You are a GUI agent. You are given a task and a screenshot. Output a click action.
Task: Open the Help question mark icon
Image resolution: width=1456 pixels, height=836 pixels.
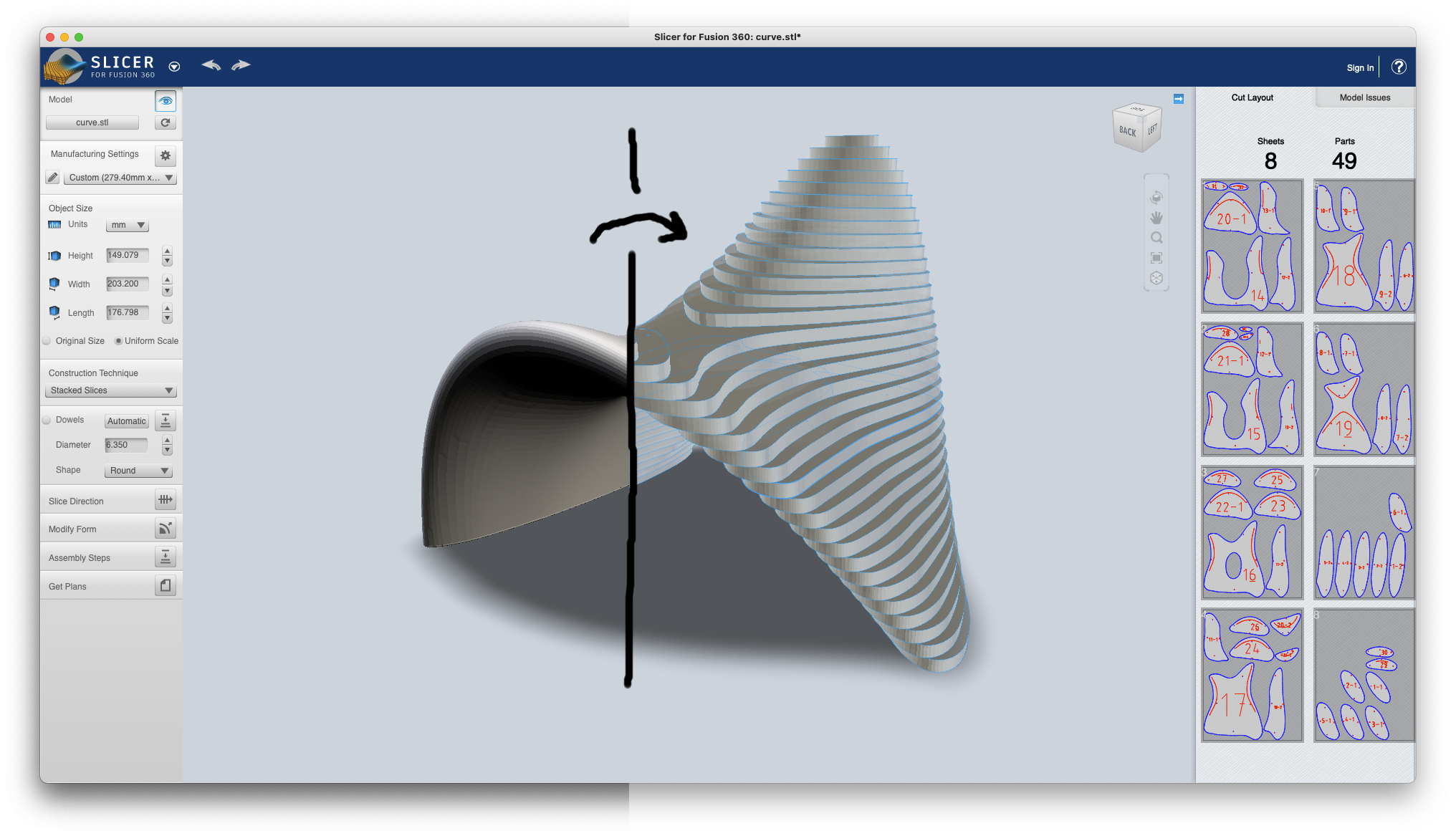click(x=1398, y=67)
